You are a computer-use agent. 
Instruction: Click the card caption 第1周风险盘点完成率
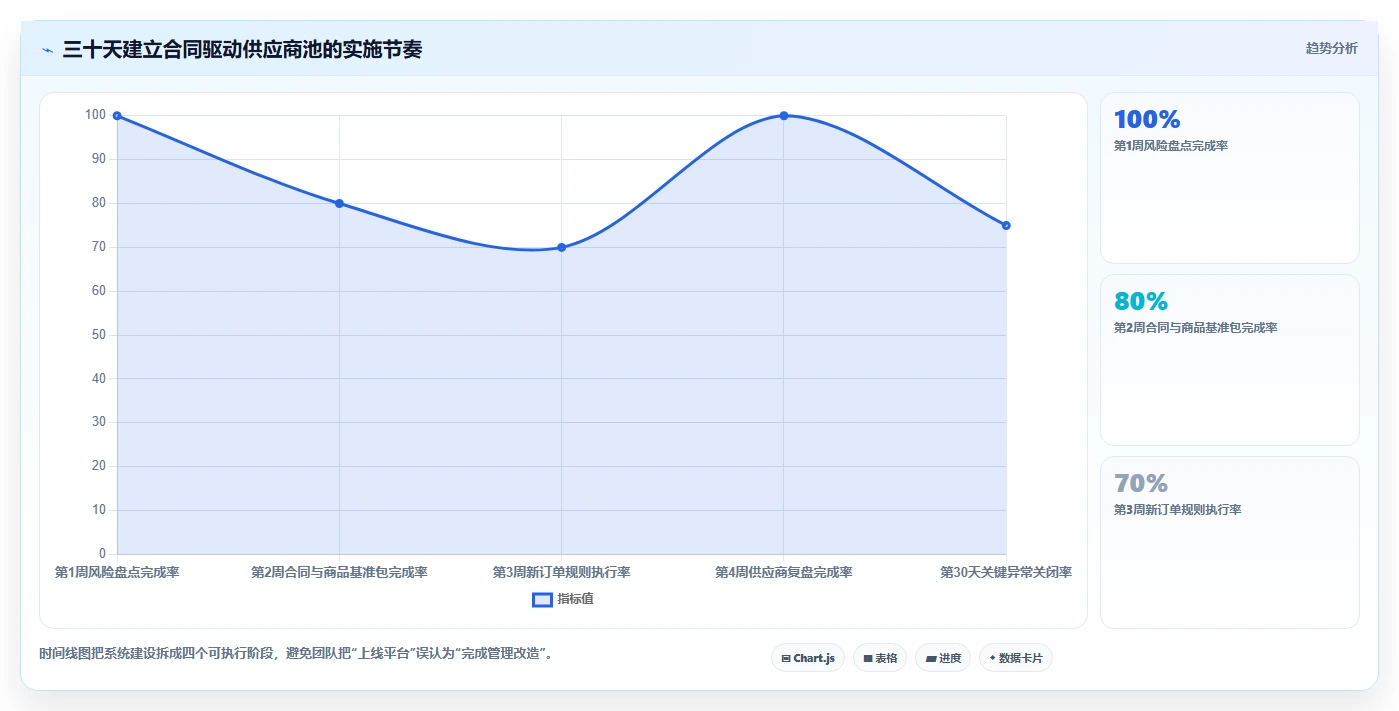coord(1171,146)
